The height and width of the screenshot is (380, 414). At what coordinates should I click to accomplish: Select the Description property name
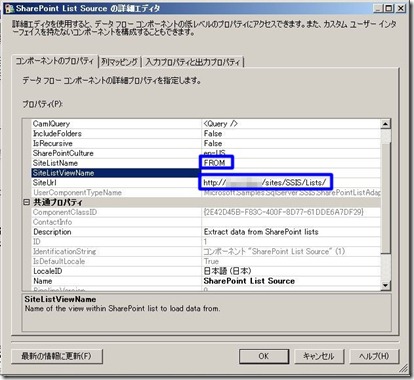(x=52, y=232)
